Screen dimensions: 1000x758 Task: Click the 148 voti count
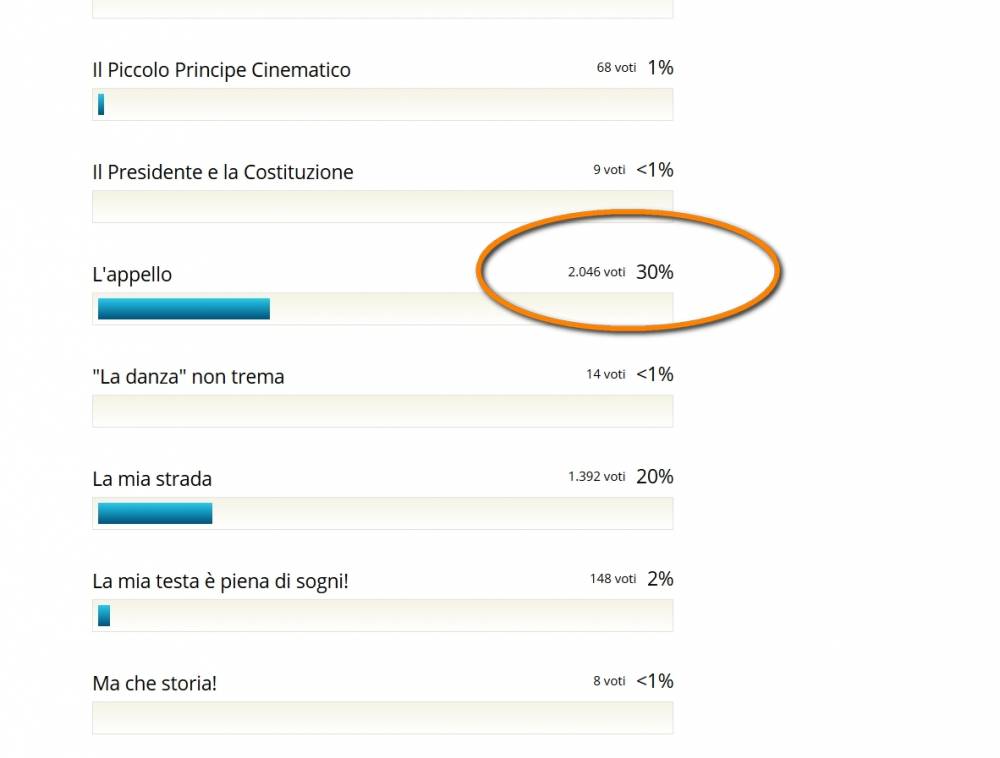[x=613, y=579]
